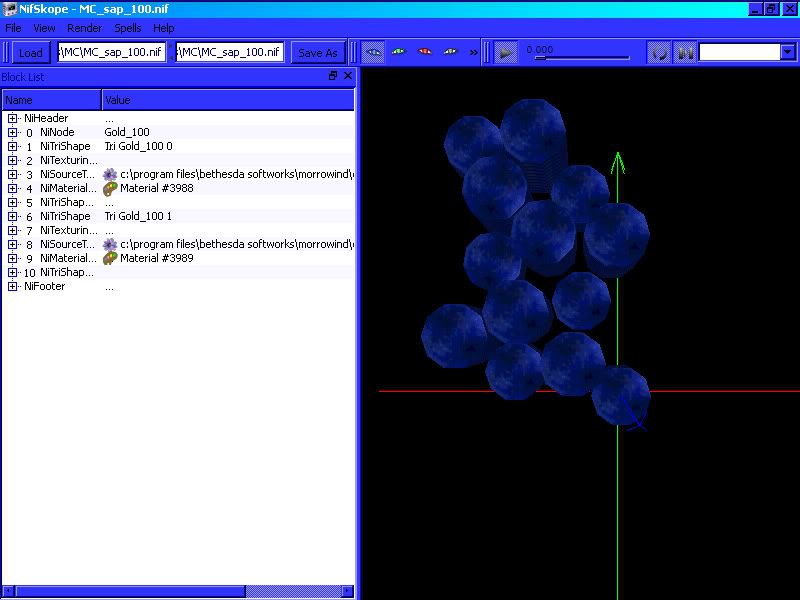Select the green eye view button
The height and width of the screenshot is (600, 800).
398,52
